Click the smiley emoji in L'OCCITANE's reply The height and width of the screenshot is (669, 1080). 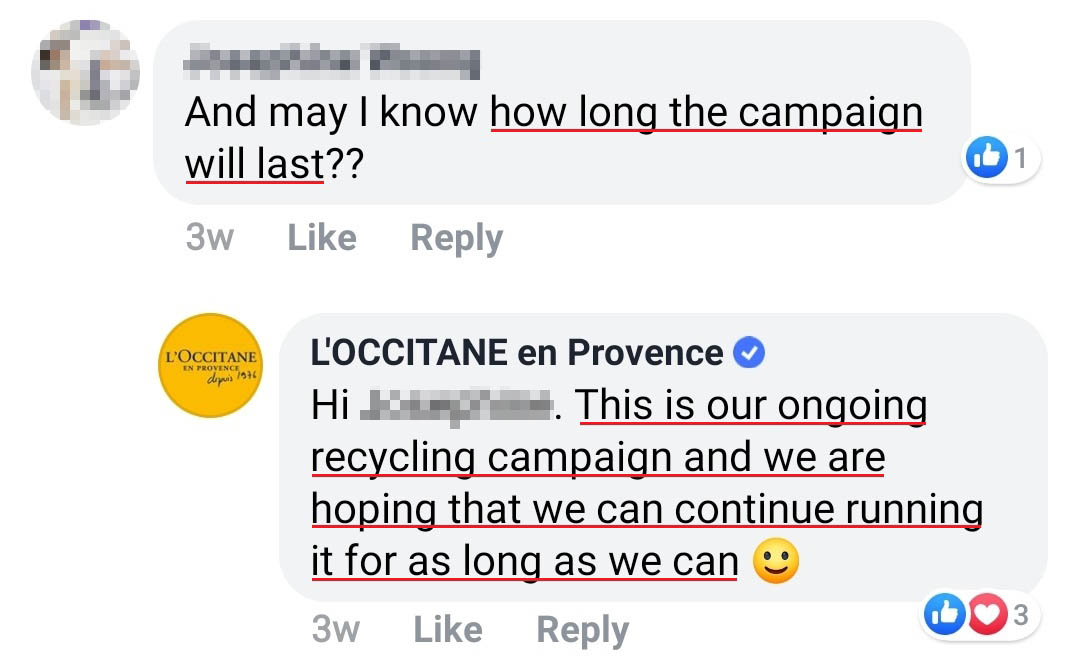click(x=776, y=562)
